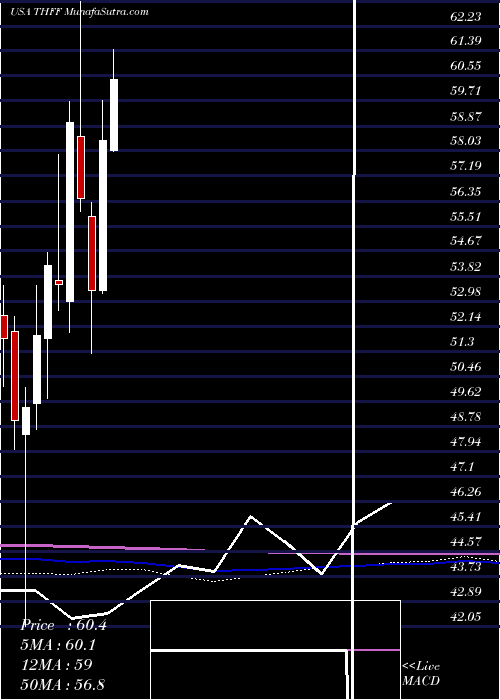The width and height of the screenshot is (500, 700).
Task: Click the 61.39 price axis label
Action: (x=466, y=41)
